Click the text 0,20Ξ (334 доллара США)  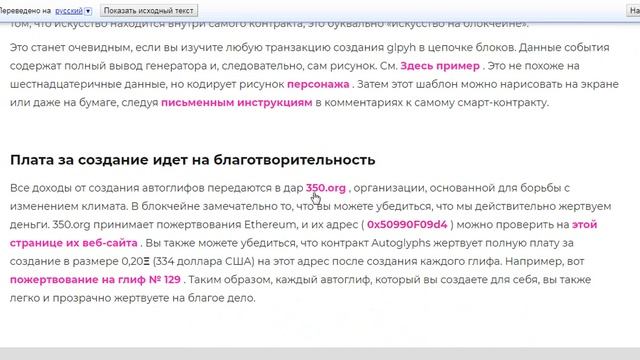tap(188, 261)
